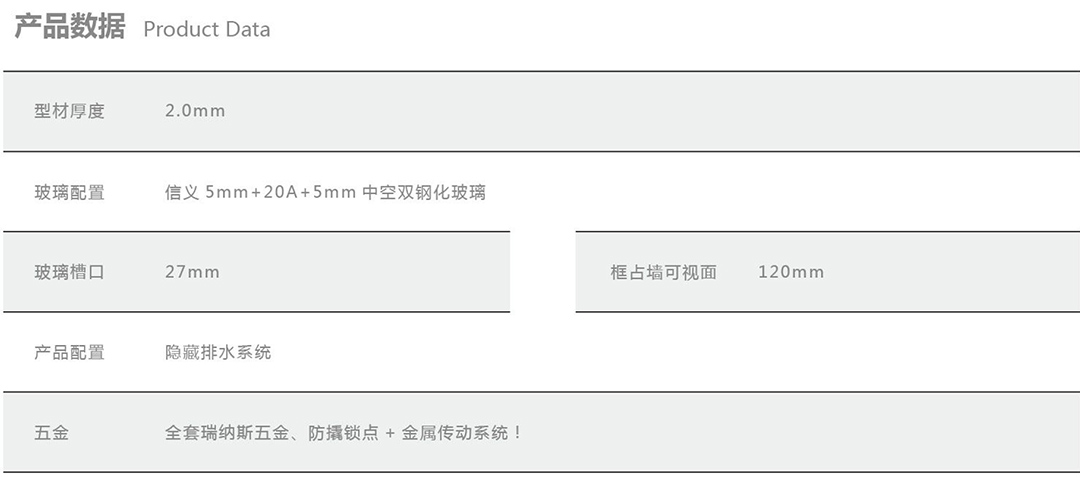This screenshot has width=1080, height=477.
Task: Click the gray 五金 row background
Action: [x=541, y=432]
